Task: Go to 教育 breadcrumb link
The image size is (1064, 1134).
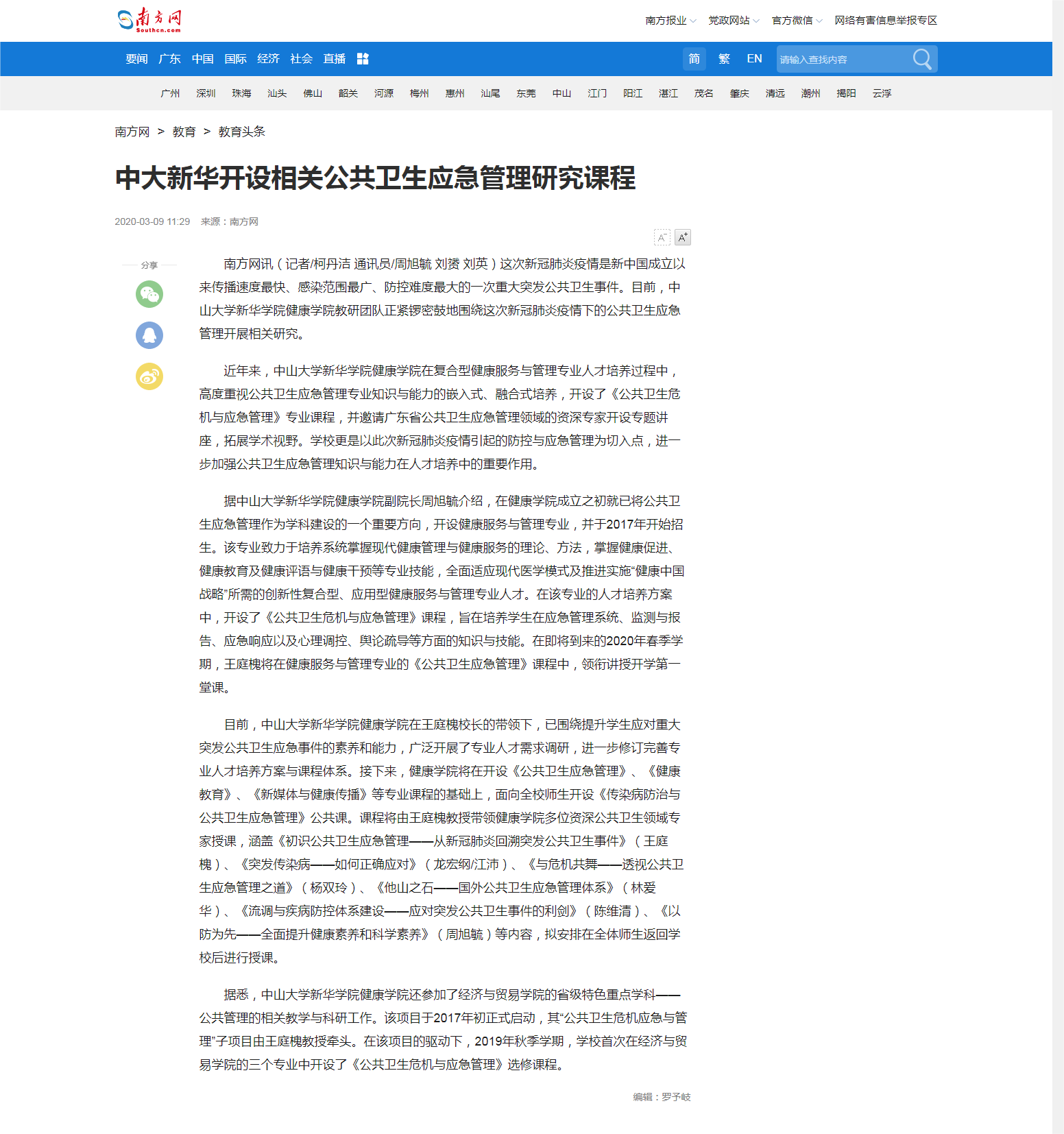Action: 184,132
